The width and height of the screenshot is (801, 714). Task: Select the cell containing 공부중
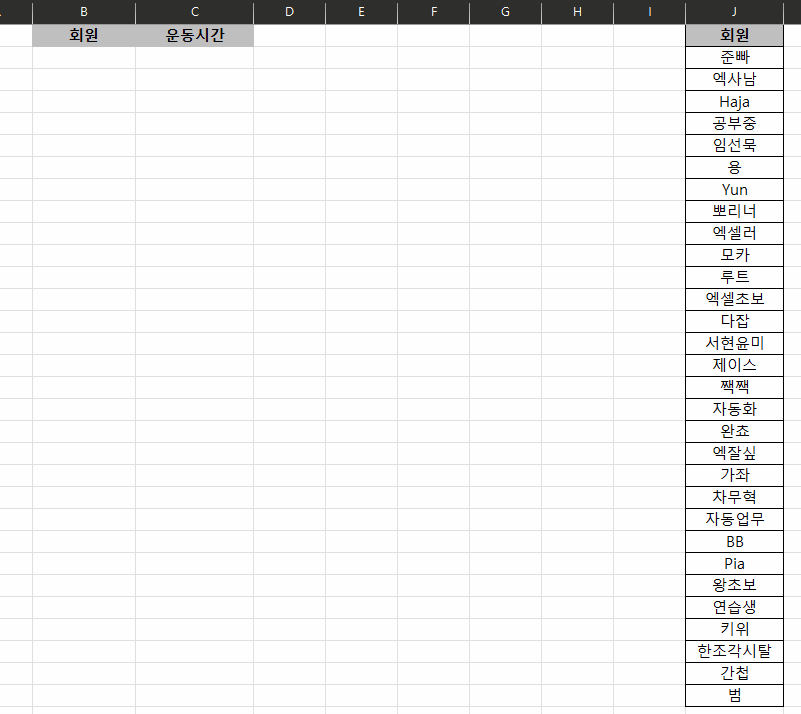pos(735,124)
